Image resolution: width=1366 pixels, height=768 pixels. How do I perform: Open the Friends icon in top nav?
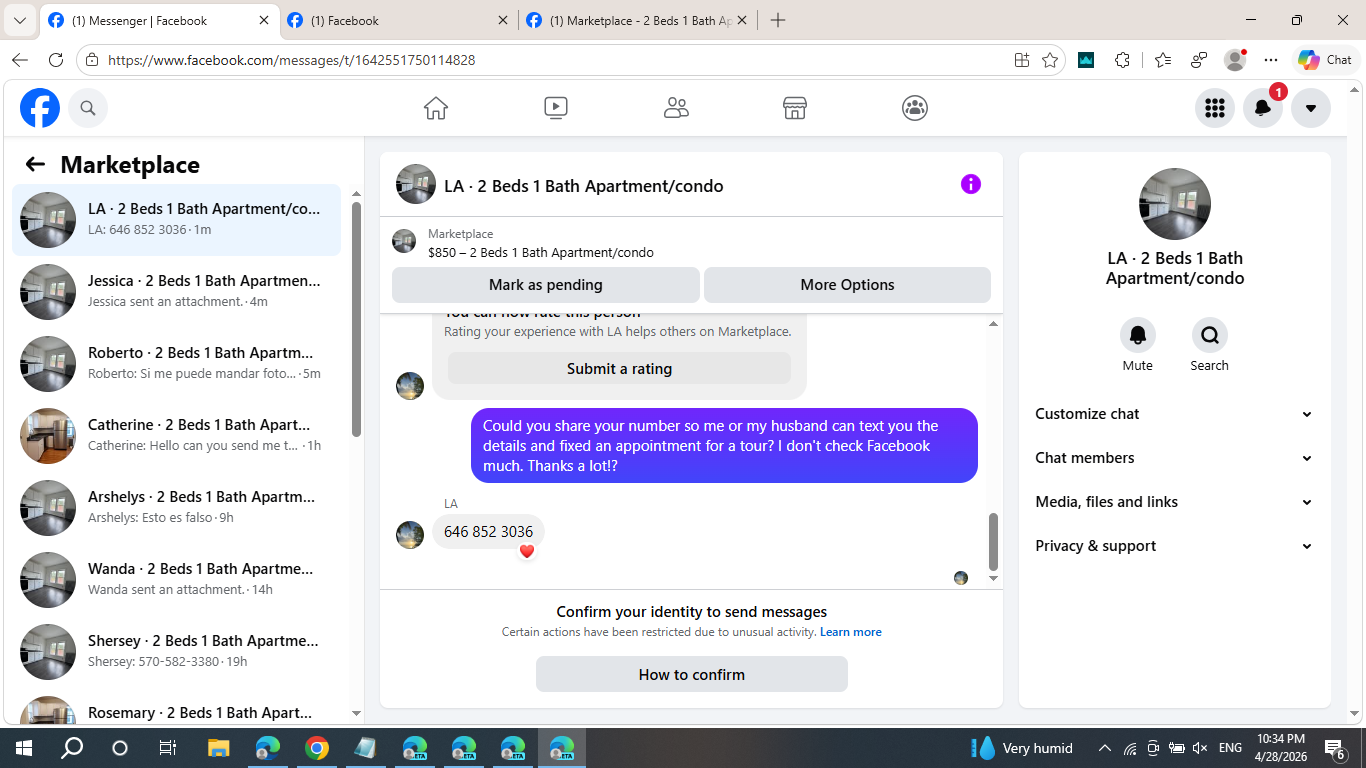pos(676,108)
